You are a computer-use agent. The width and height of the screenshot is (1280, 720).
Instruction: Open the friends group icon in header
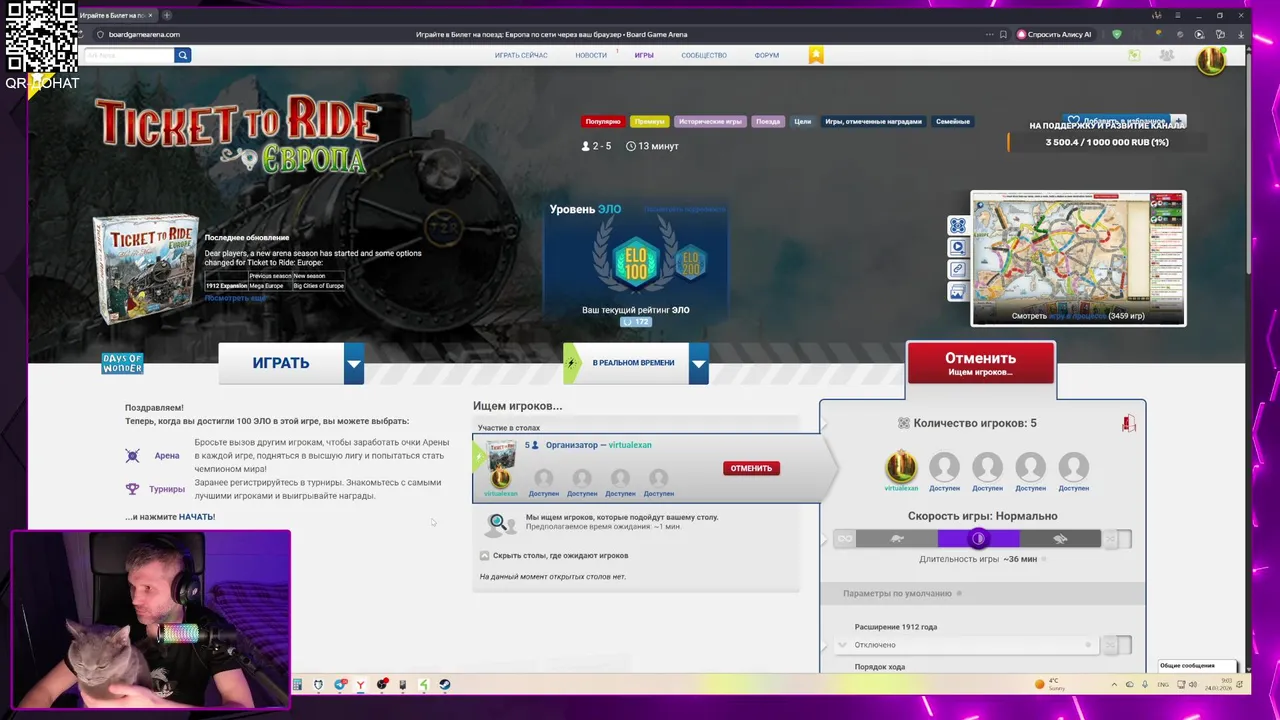1166,55
